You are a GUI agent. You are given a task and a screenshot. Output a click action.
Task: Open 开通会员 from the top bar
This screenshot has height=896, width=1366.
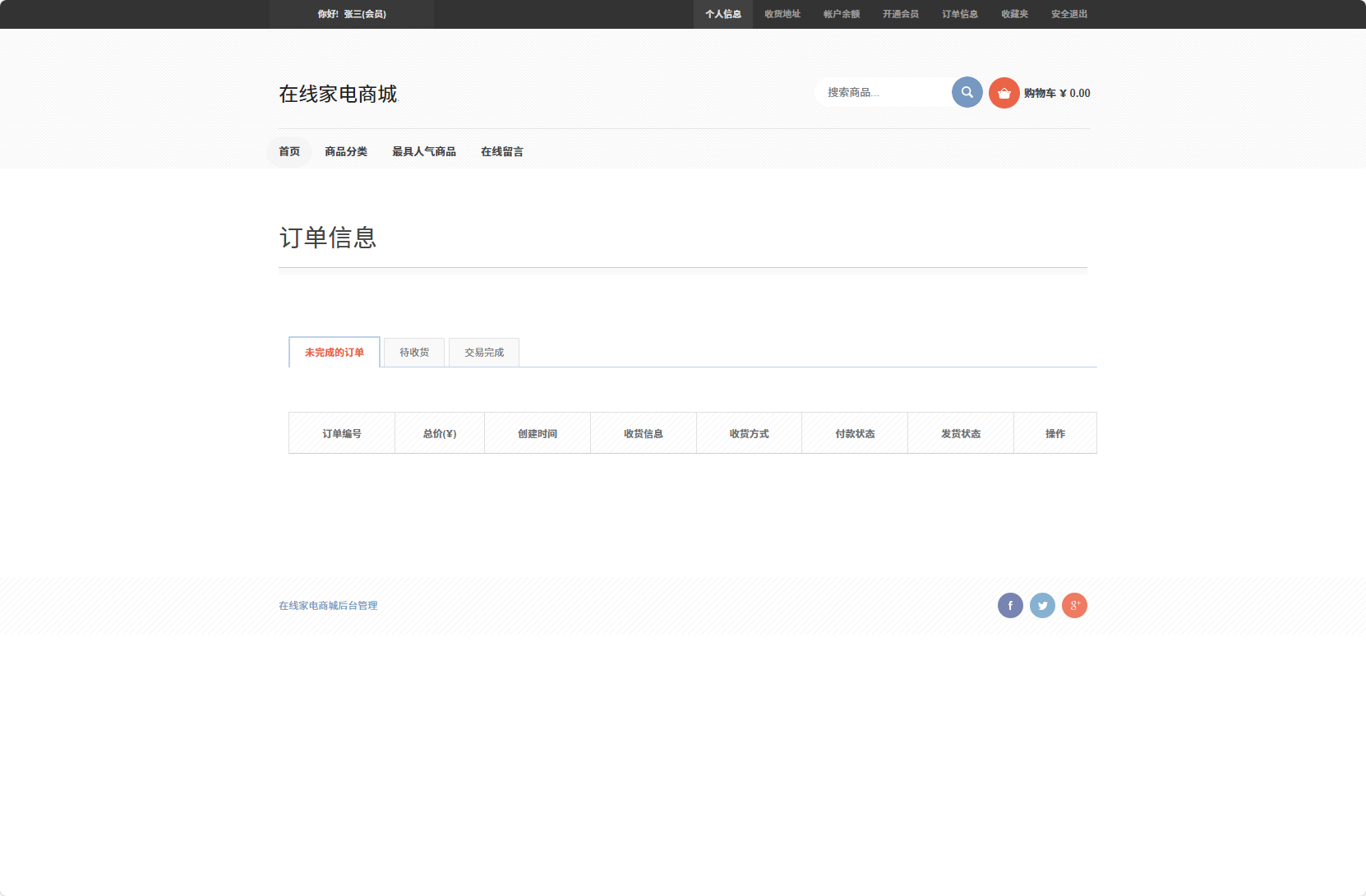coord(899,14)
